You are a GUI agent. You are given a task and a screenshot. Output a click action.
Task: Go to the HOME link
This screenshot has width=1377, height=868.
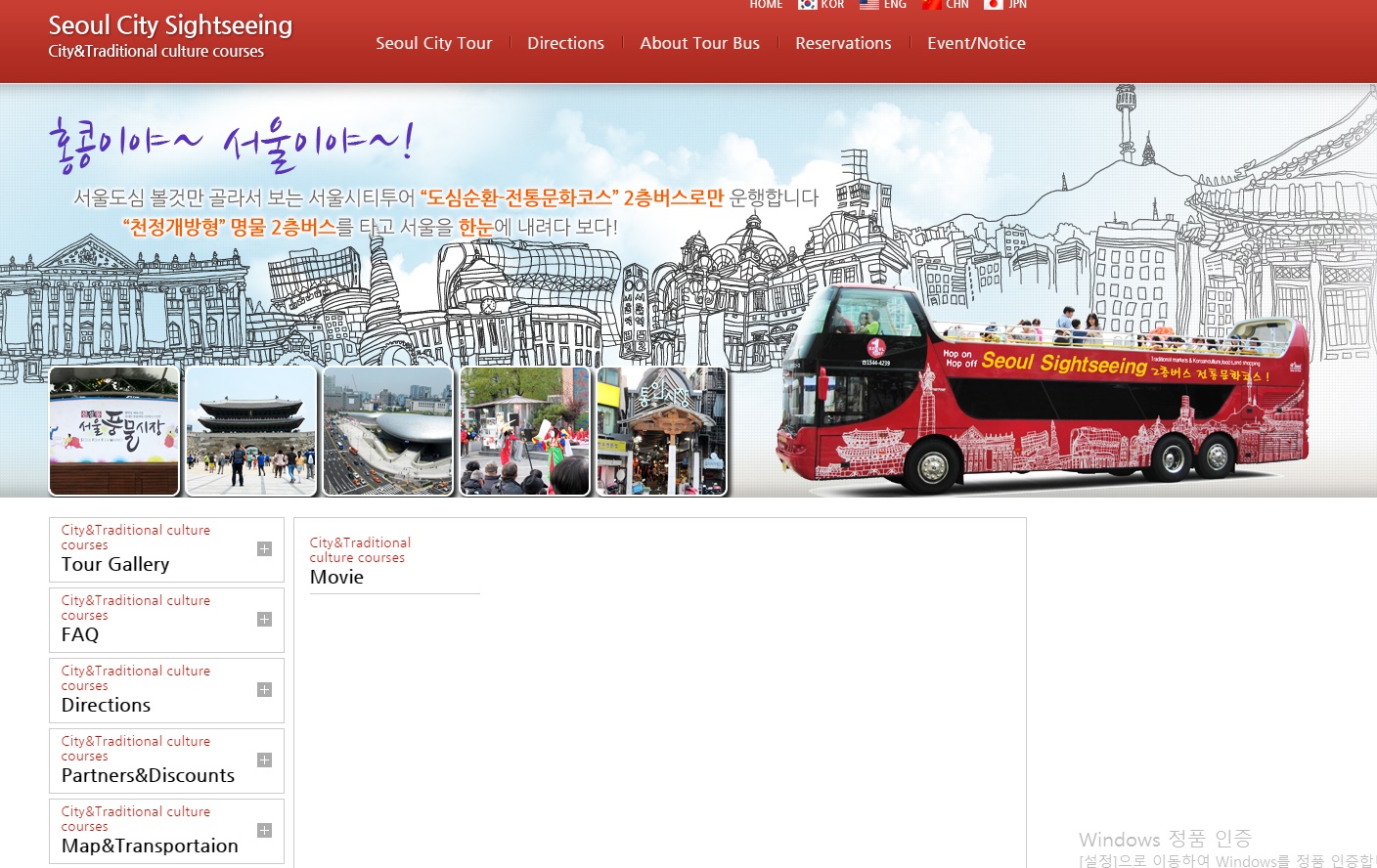766,4
